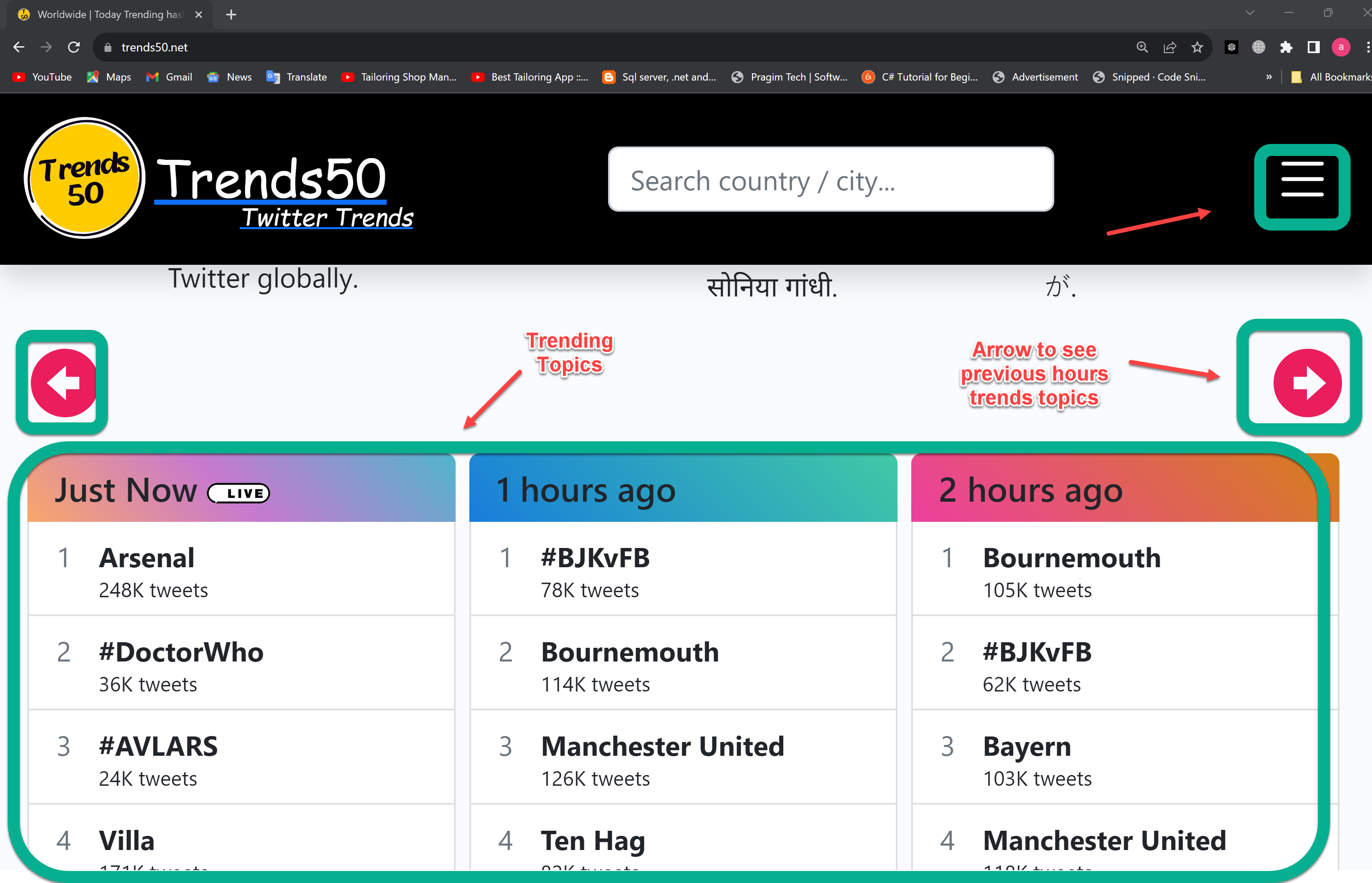Open Sql server, .net and... bookmark
This screenshot has width=1372, height=883.
pyautogui.click(x=659, y=77)
